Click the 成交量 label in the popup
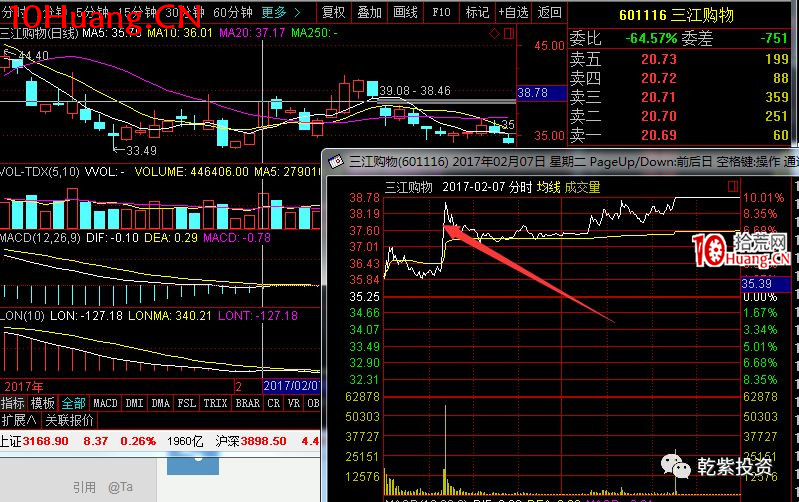Image resolution: width=799 pixels, height=502 pixels. [582, 187]
